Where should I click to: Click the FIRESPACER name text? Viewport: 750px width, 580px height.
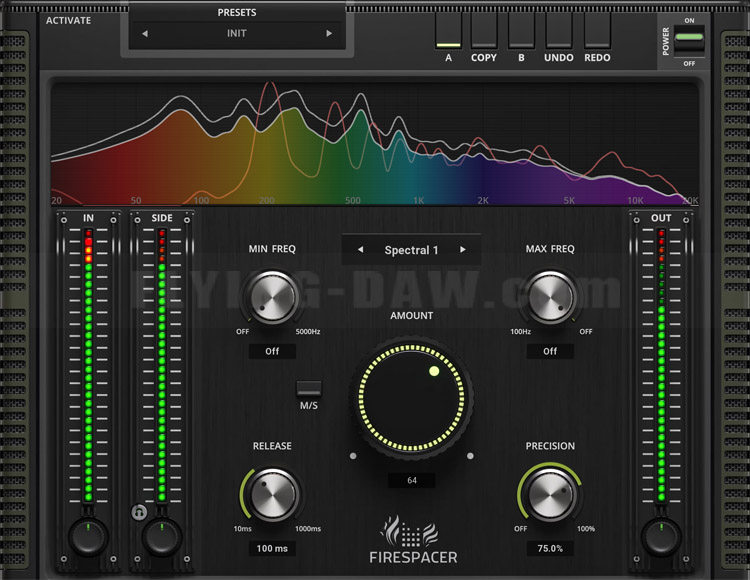[413, 557]
